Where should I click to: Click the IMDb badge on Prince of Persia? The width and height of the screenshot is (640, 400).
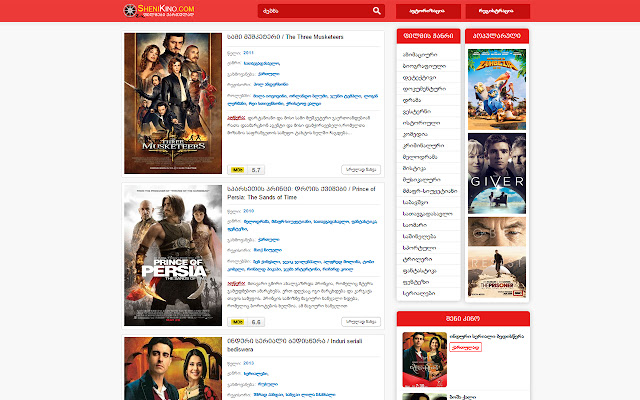[237, 322]
